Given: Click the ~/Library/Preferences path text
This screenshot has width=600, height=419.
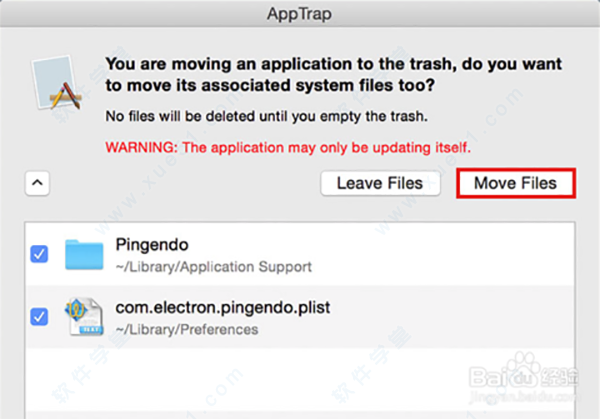Looking at the screenshot, I should coord(187,329).
